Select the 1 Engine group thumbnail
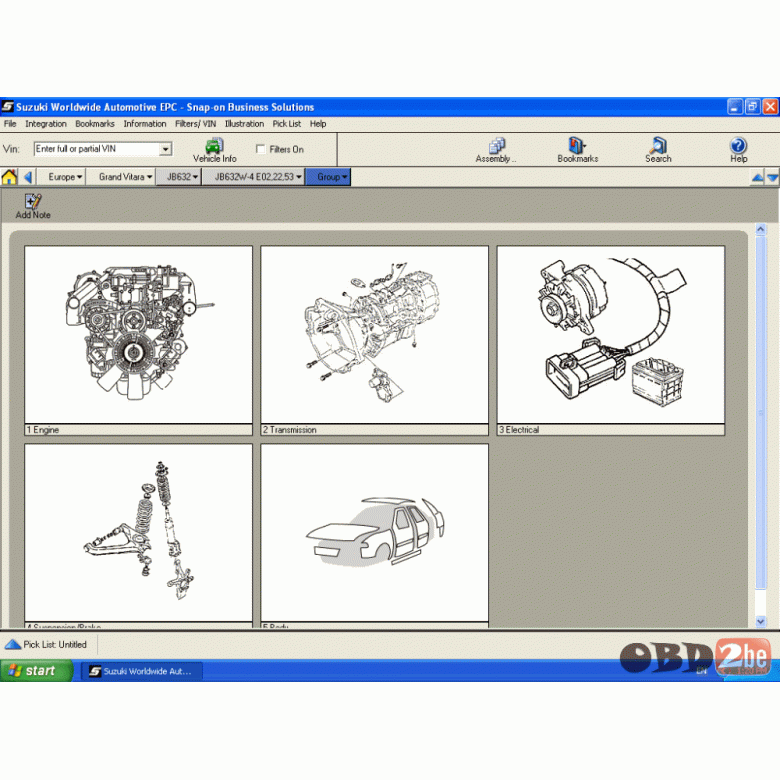 coord(138,335)
